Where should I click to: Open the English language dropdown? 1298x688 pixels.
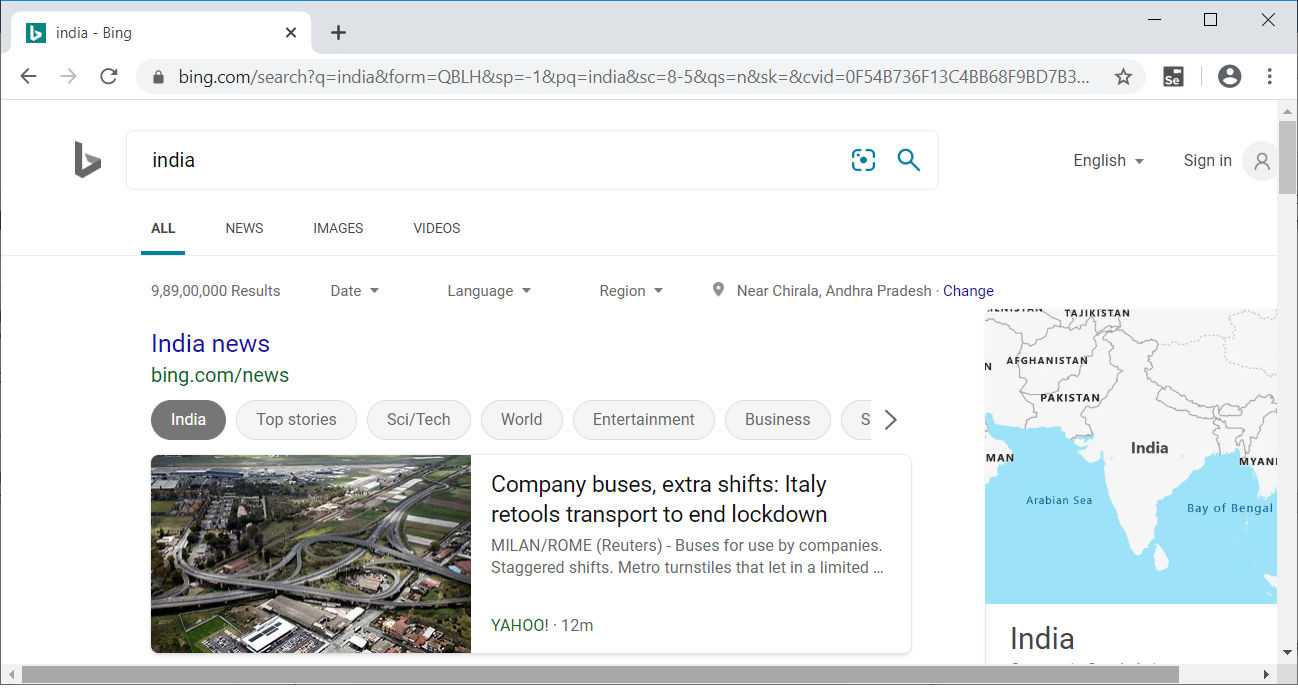pos(1109,160)
